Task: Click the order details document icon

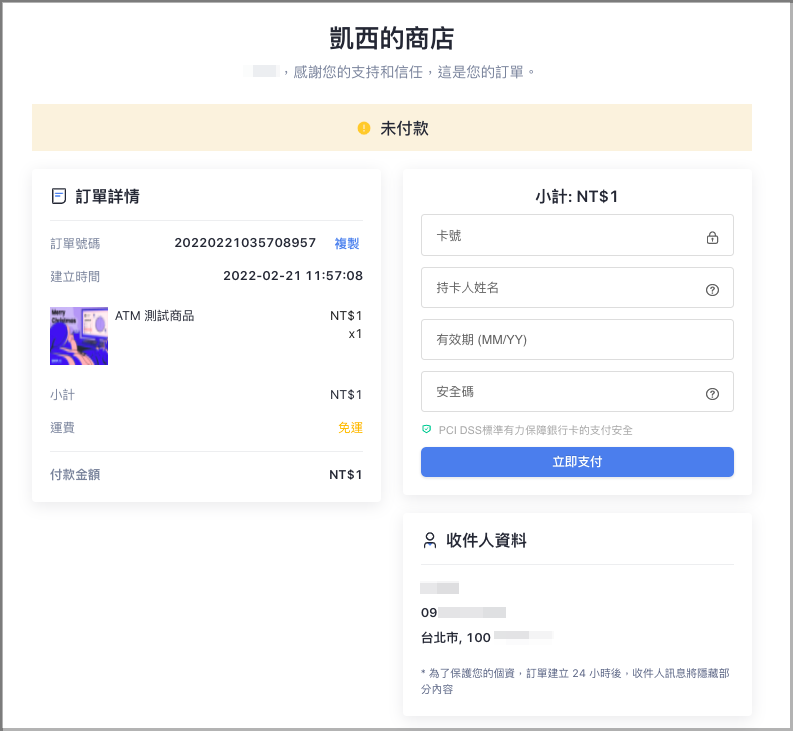Action: 59,196
